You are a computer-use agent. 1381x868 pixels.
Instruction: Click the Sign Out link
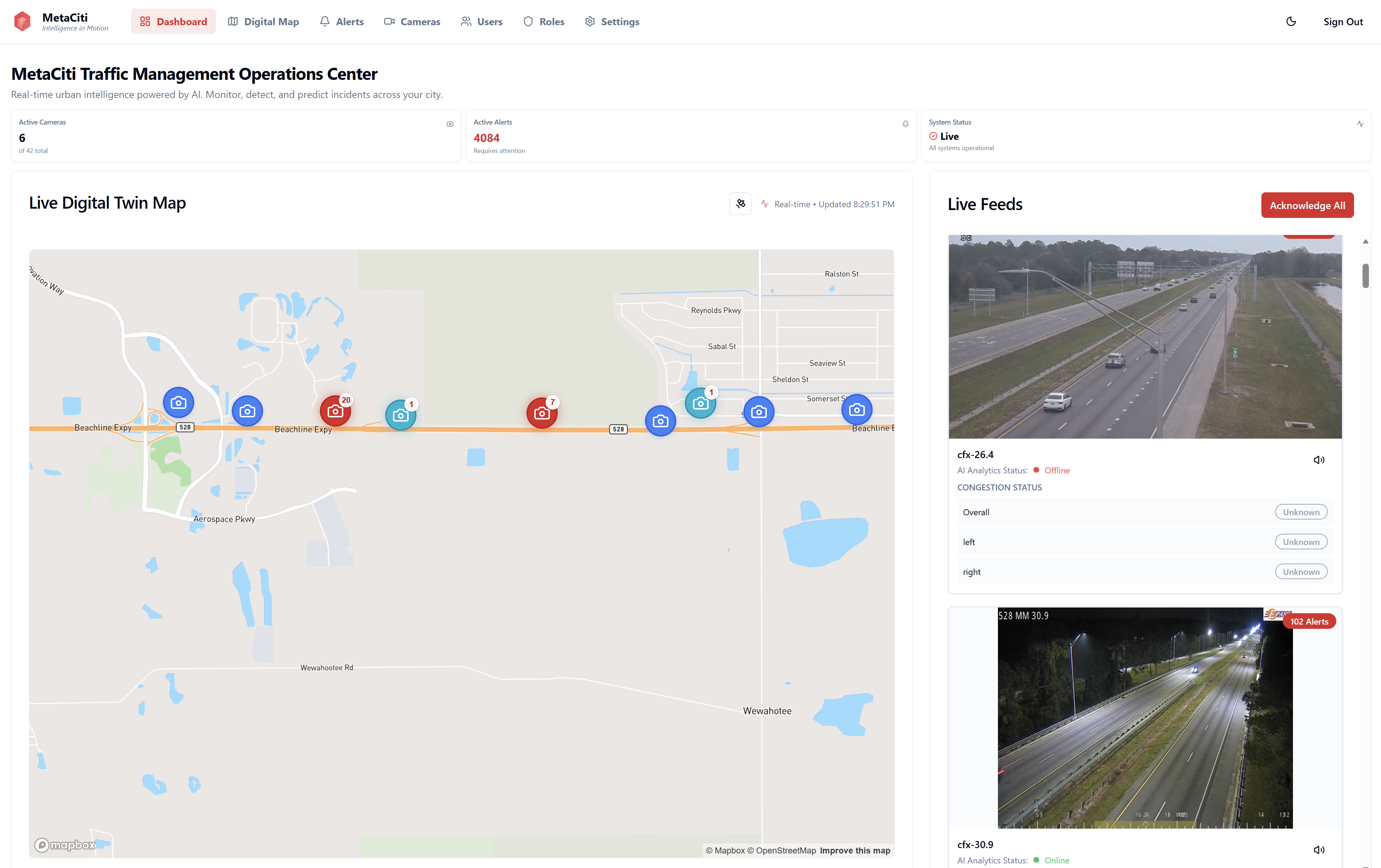[1343, 21]
